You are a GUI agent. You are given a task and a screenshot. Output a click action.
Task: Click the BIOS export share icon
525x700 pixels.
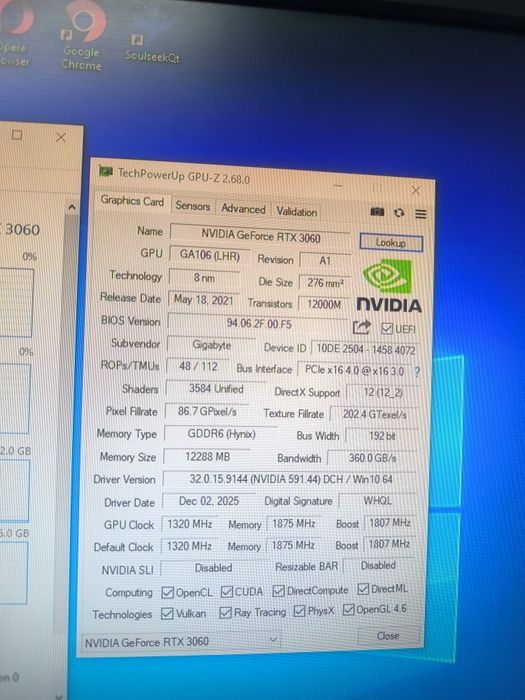point(362,327)
